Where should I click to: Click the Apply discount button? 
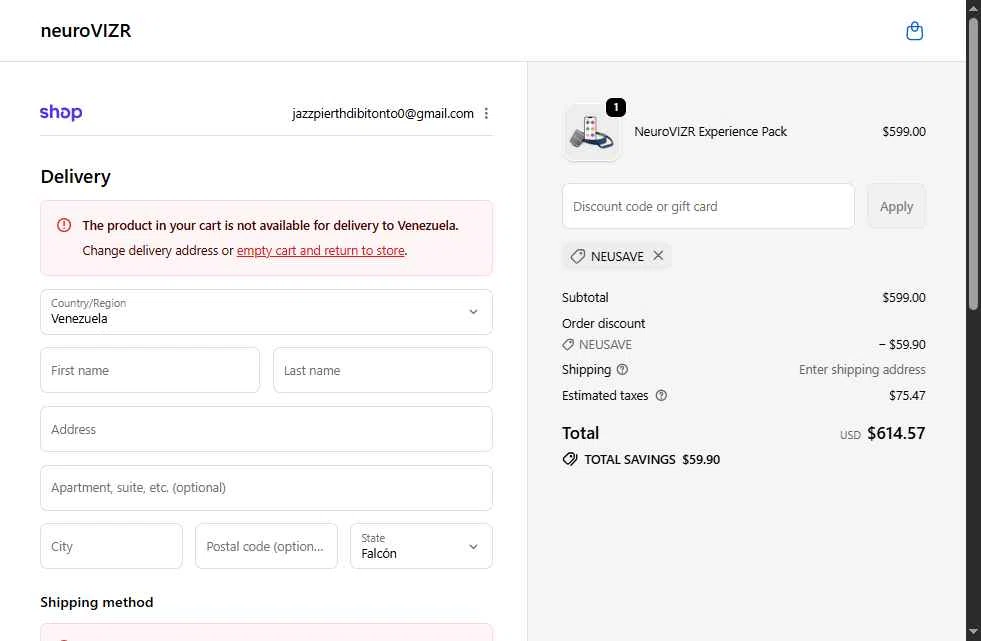point(896,206)
